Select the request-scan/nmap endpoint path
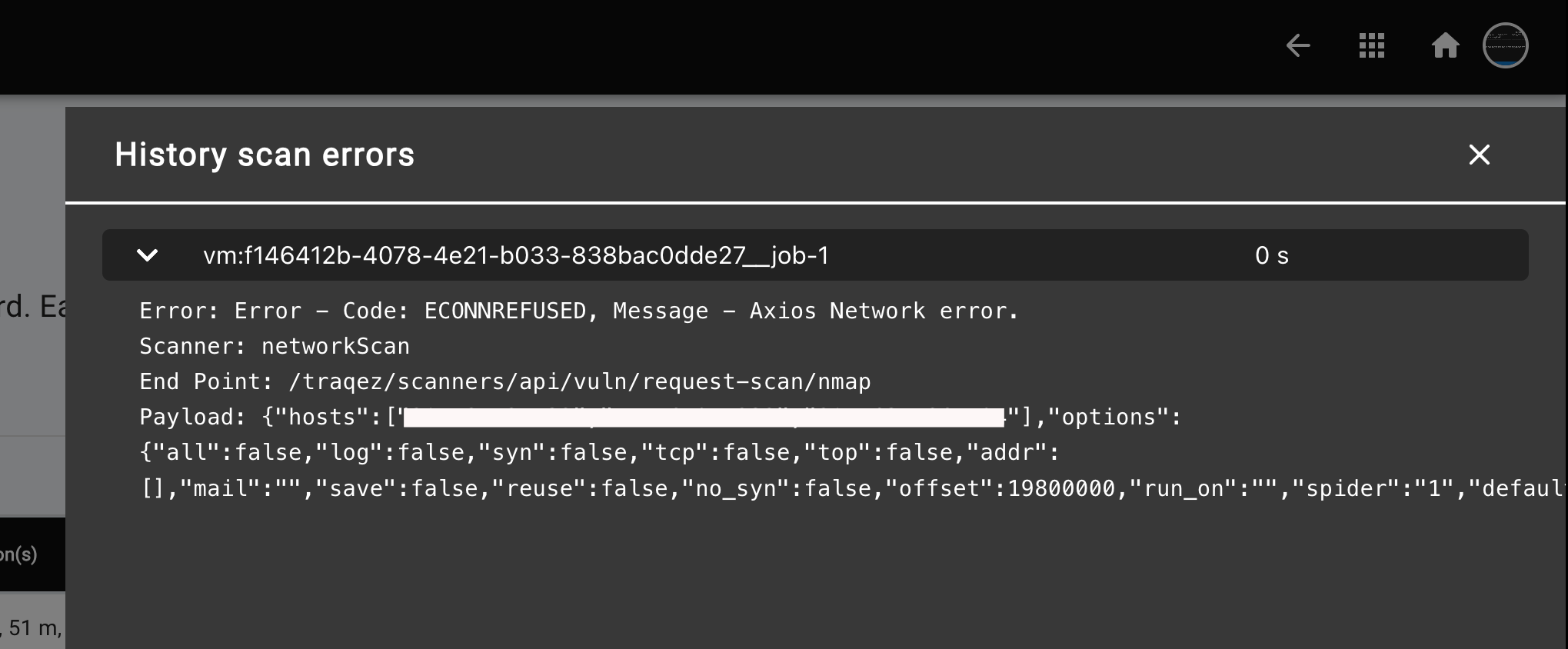 pyautogui.click(x=580, y=381)
